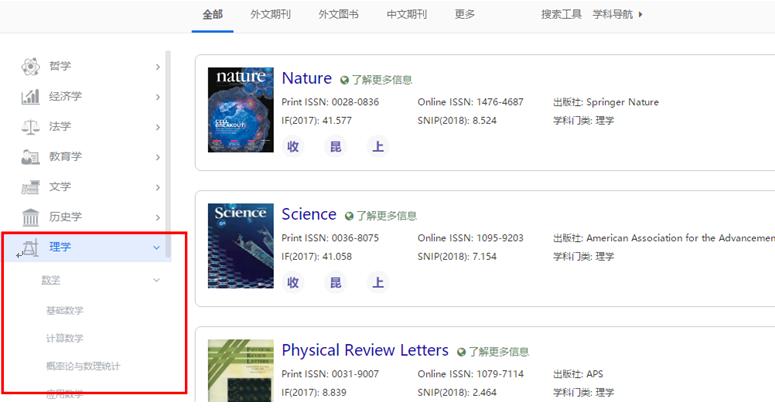Click Nature's Print ISSN 0028-0836 text
Viewport: 775px width, 408px height.
tap(330, 102)
